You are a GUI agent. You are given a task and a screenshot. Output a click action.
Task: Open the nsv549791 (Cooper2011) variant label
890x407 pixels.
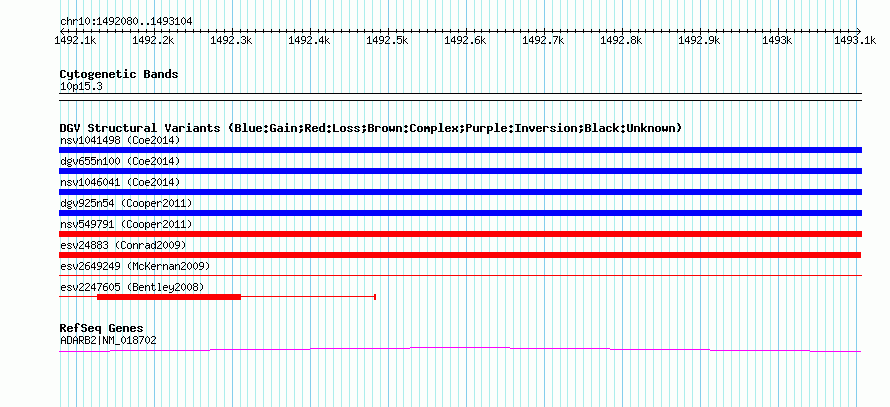(x=126, y=224)
